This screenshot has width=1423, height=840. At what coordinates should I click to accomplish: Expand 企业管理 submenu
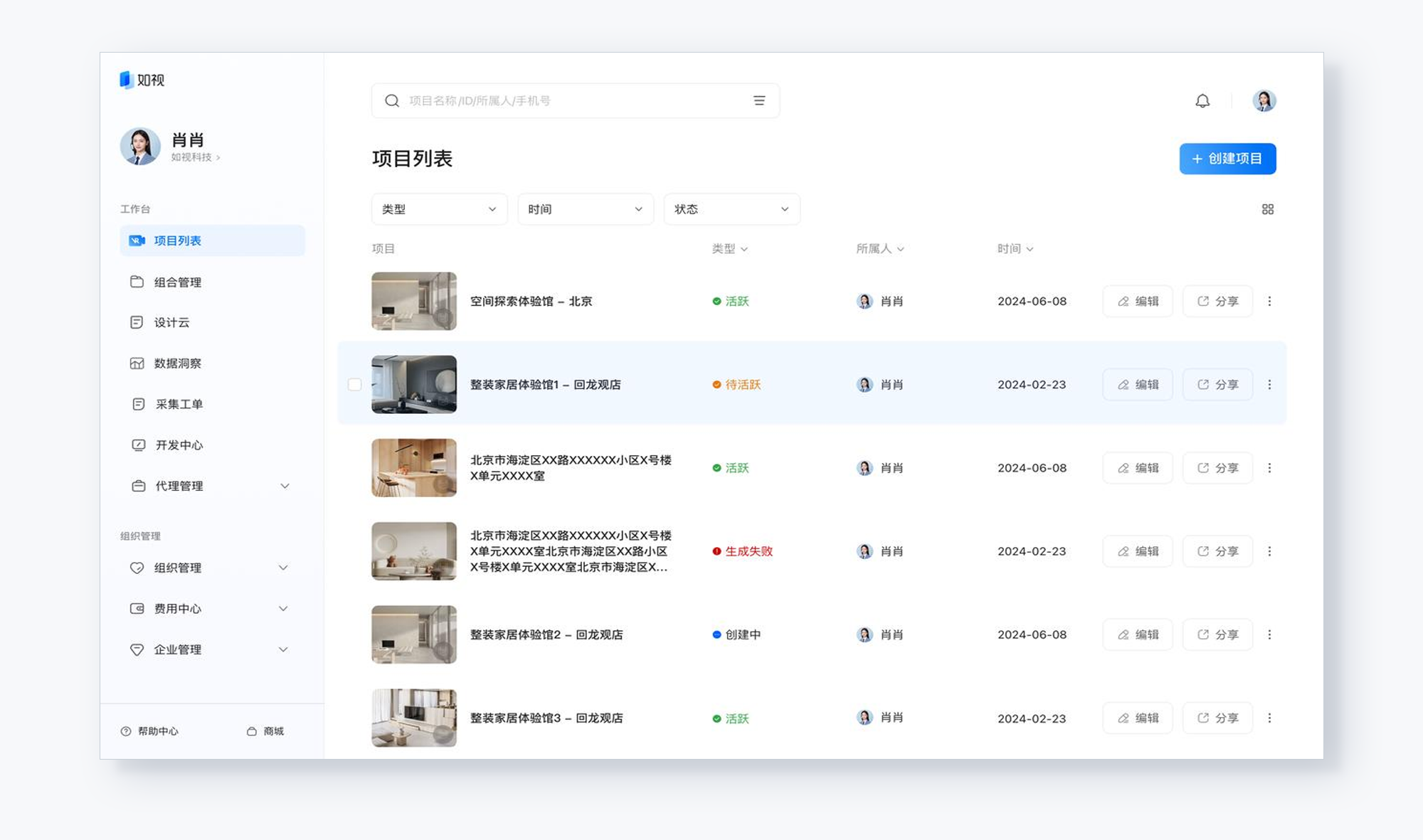tap(283, 649)
